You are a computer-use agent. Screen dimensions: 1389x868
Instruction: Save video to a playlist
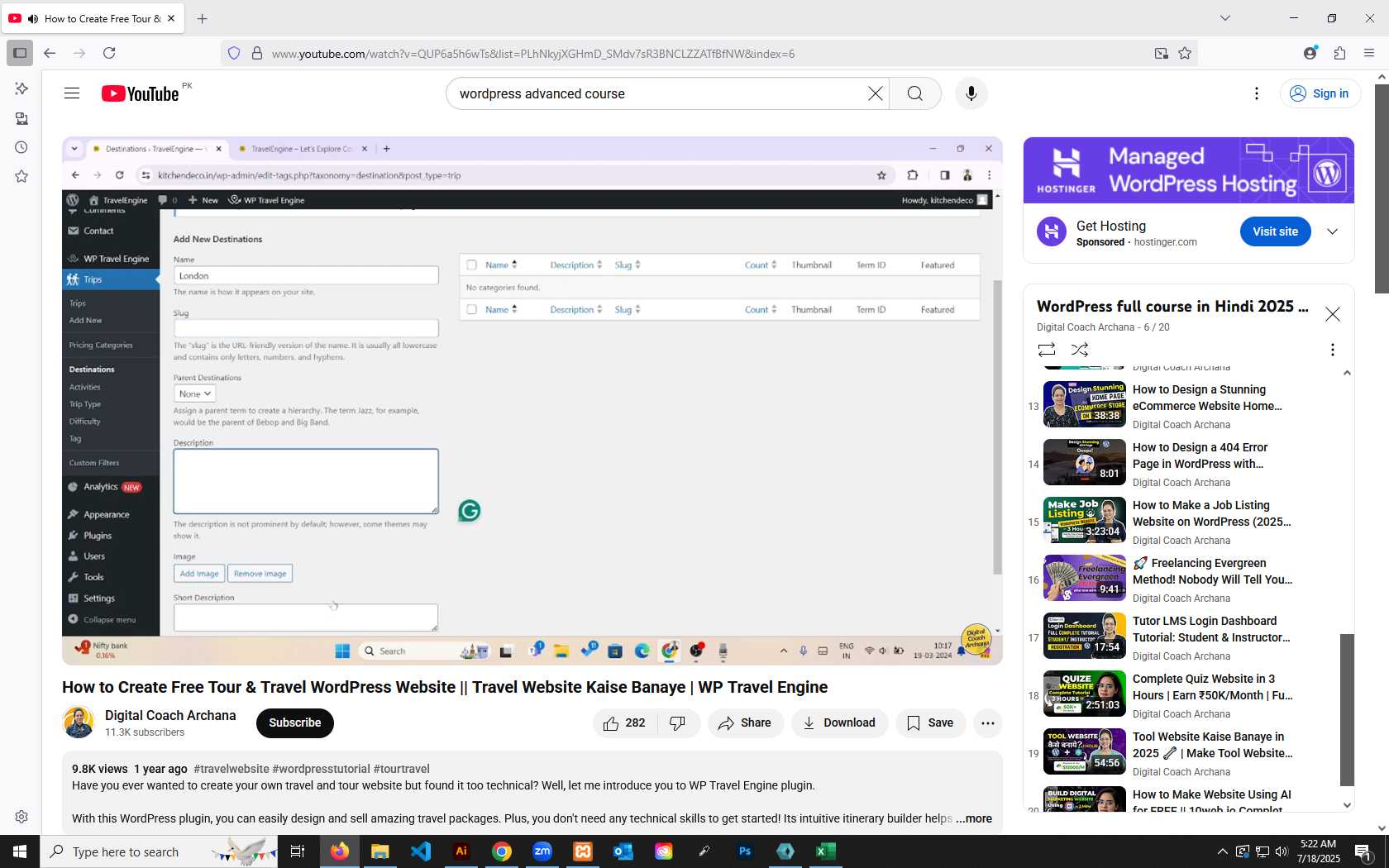point(930,723)
